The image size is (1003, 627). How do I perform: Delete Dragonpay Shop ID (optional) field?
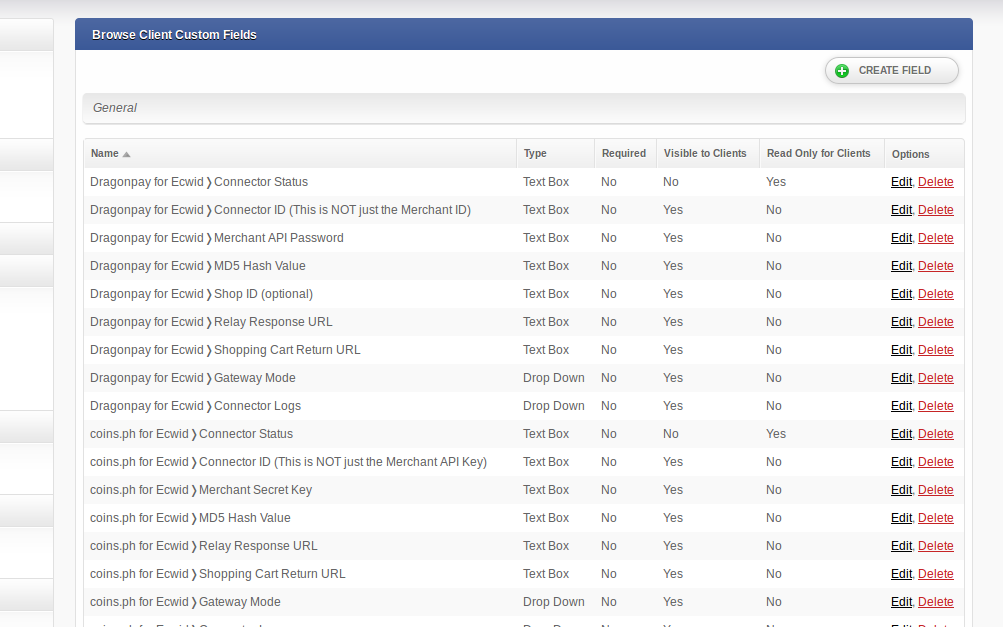tap(935, 294)
